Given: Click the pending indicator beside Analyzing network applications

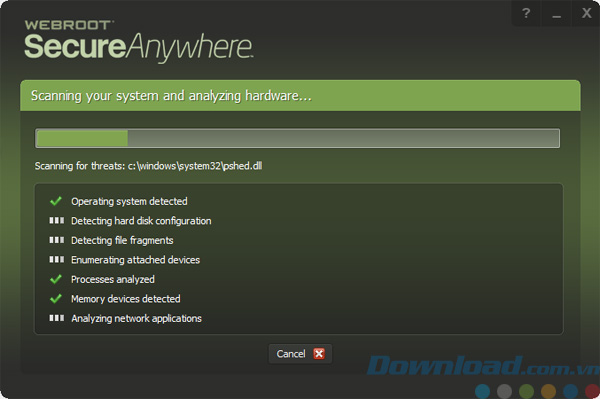Looking at the screenshot, I should [x=57, y=318].
